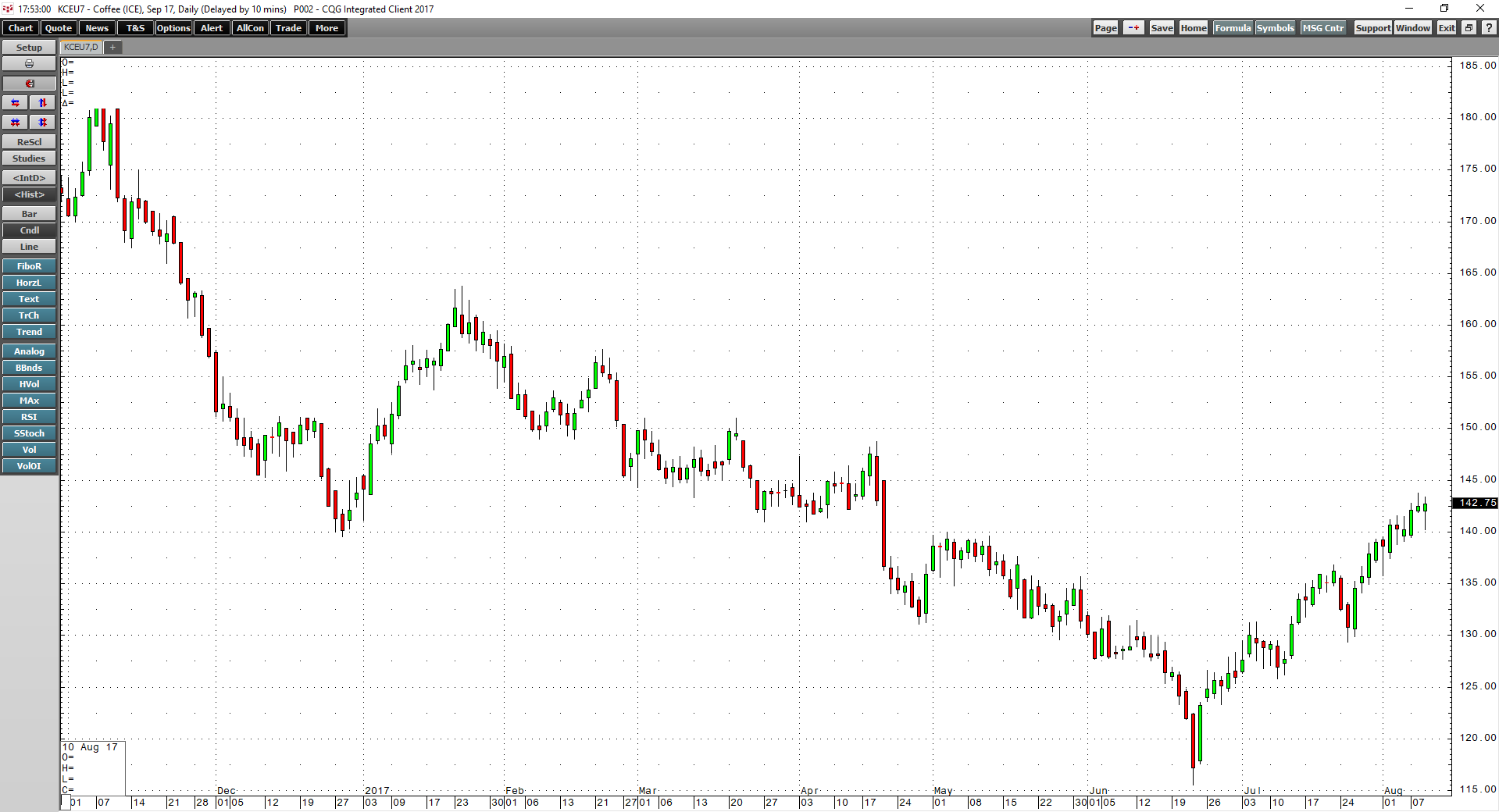Open the Window menu

tap(1413, 28)
